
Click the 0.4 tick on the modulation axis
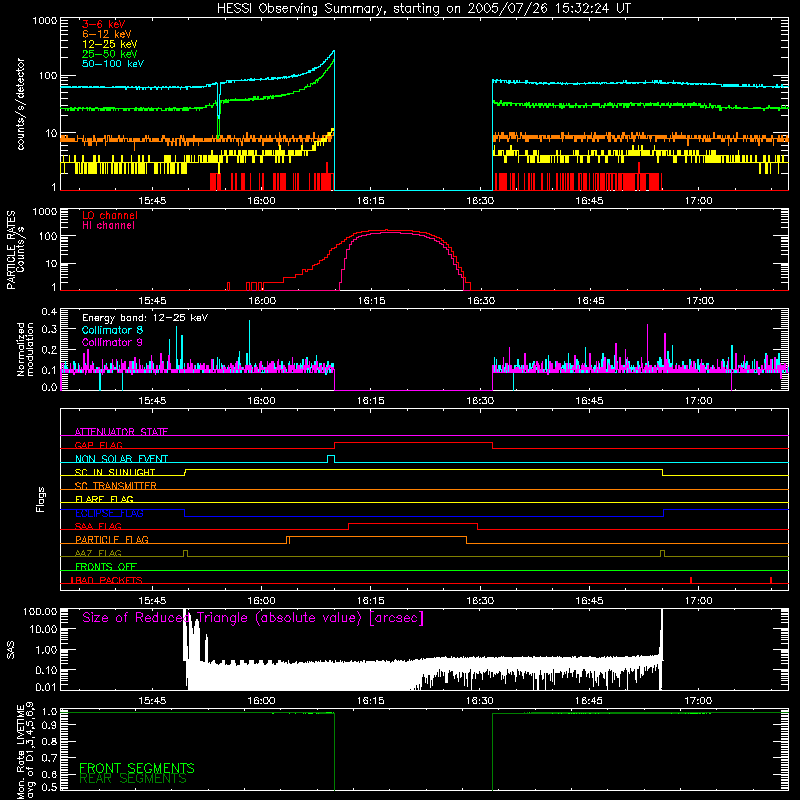(x=49, y=312)
